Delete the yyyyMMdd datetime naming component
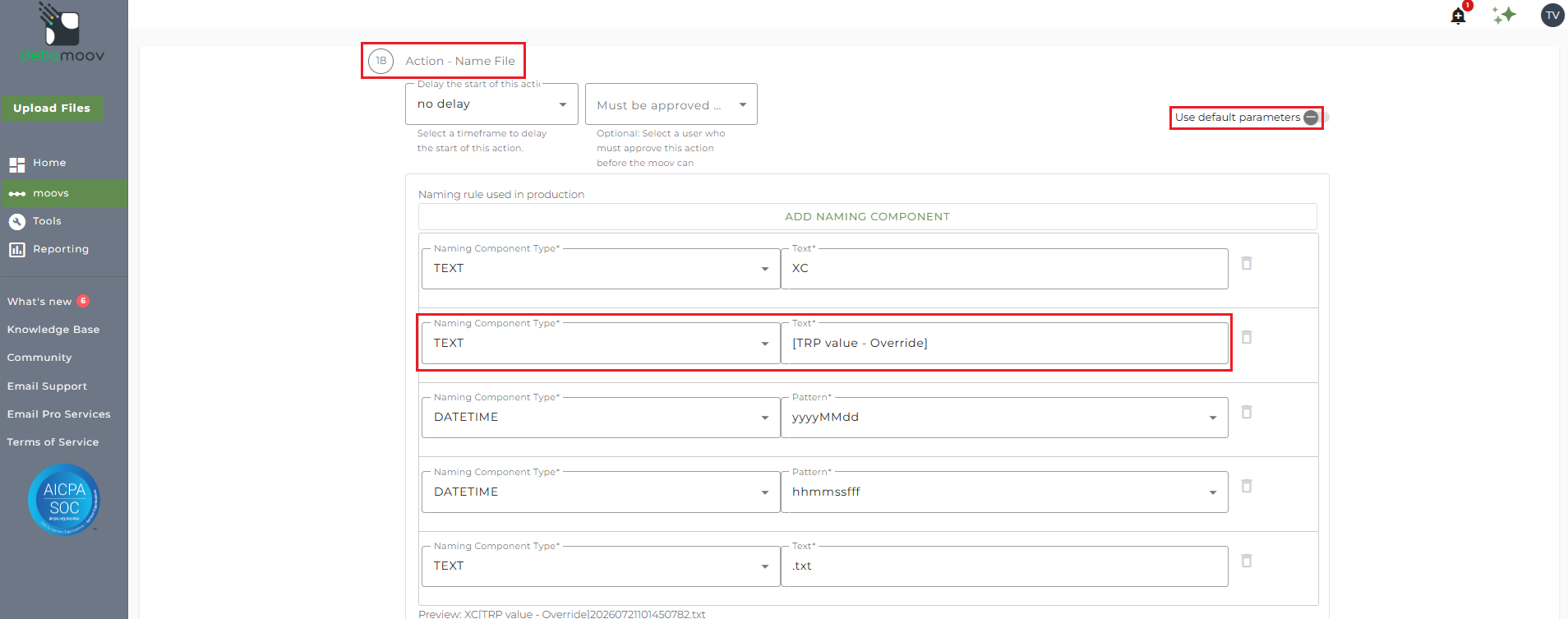The width and height of the screenshot is (1568, 619). point(1247,412)
